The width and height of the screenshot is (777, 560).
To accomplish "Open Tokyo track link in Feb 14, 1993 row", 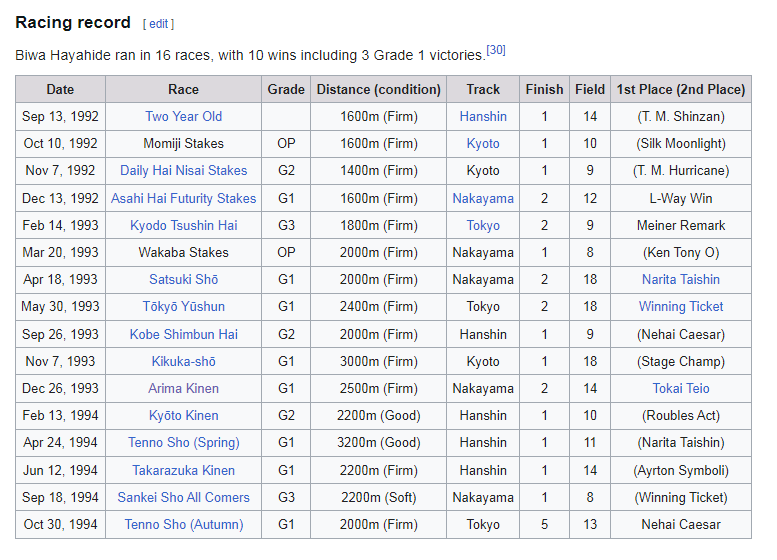I will (483, 225).
